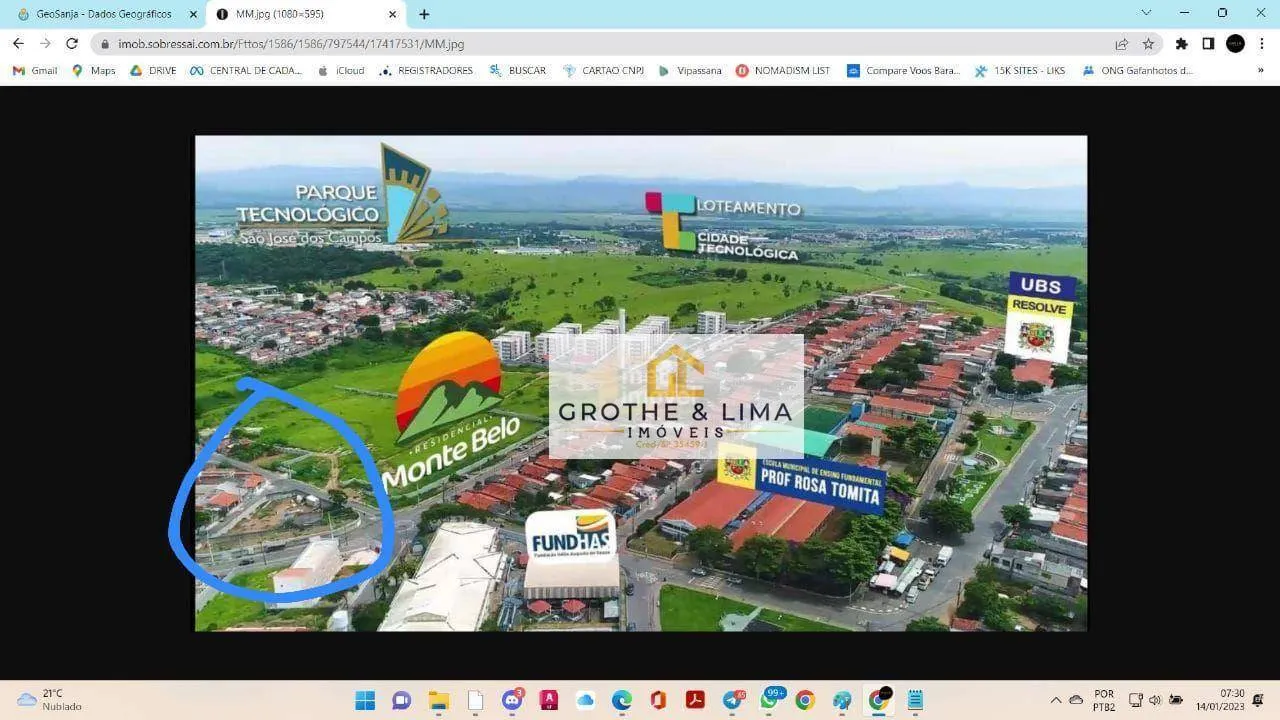Launch Microsoft Edge from the taskbar
This screenshot has width=1280, height=720.
621,700
